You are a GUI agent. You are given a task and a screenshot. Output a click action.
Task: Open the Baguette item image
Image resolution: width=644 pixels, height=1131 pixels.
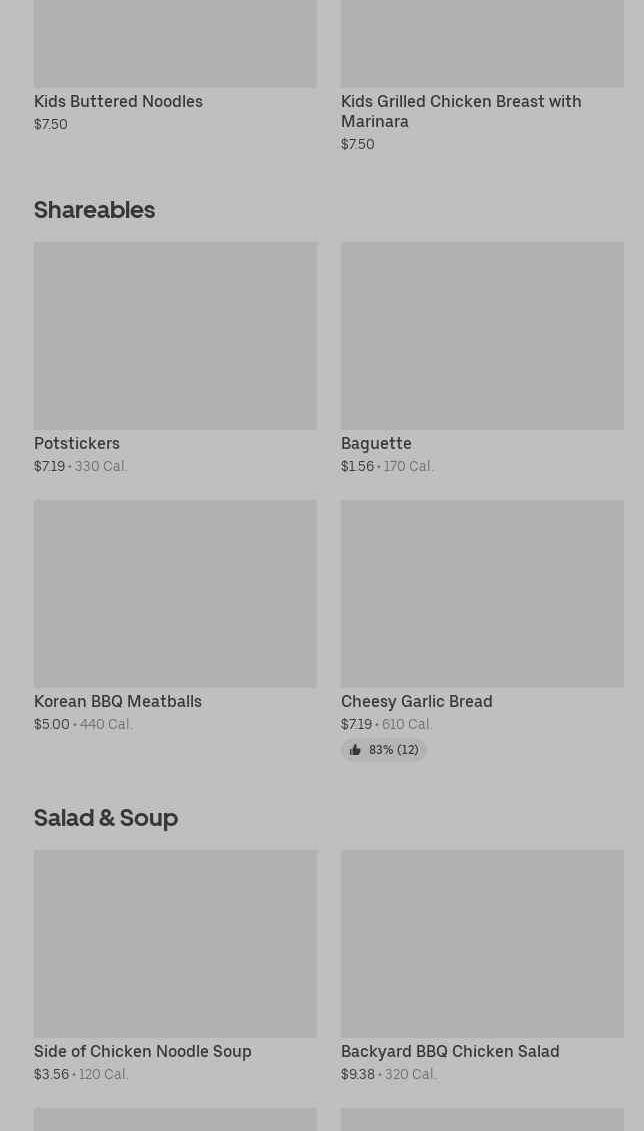(482, 335)
